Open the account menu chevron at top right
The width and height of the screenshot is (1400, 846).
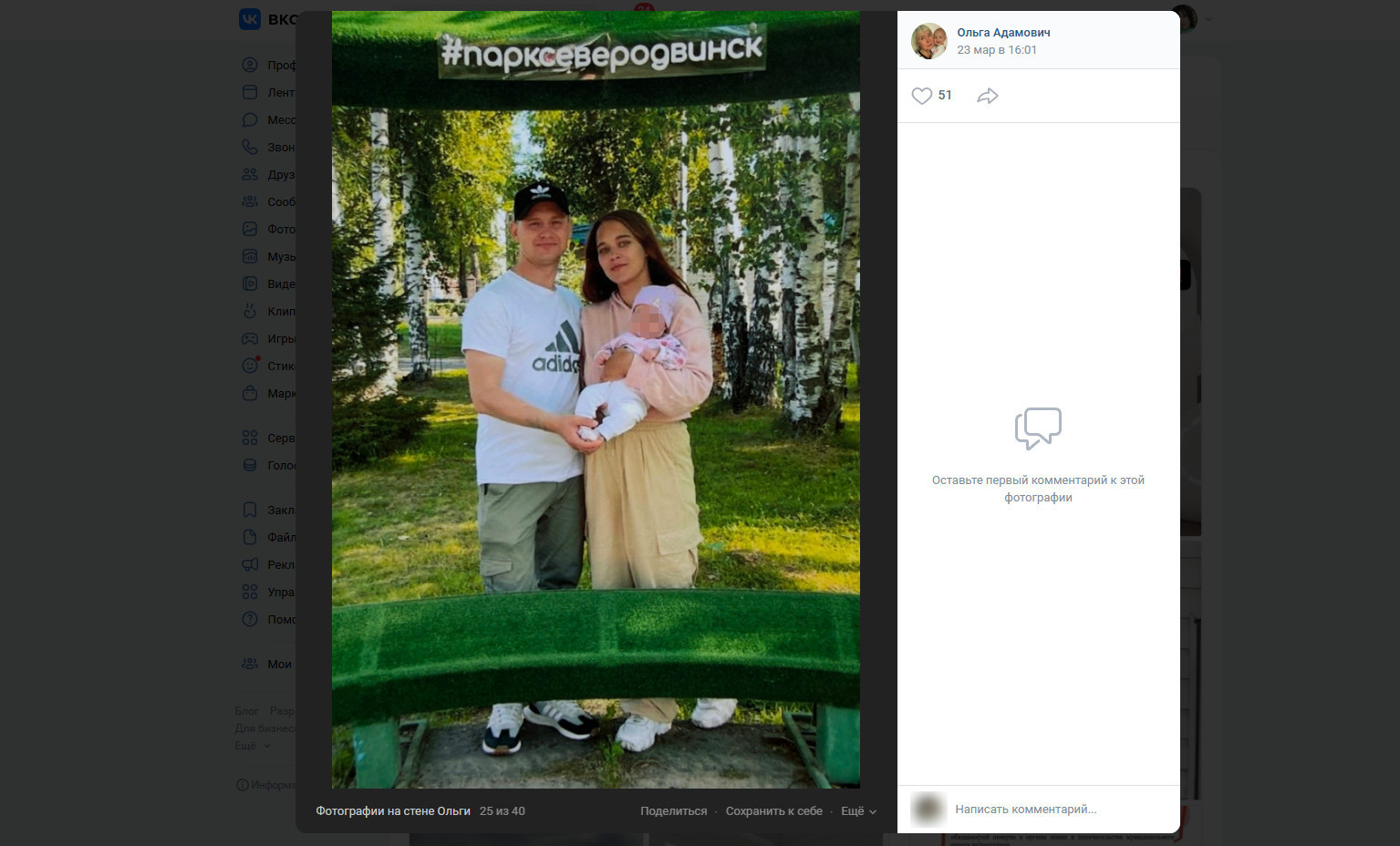click(x=1209, y=19)
